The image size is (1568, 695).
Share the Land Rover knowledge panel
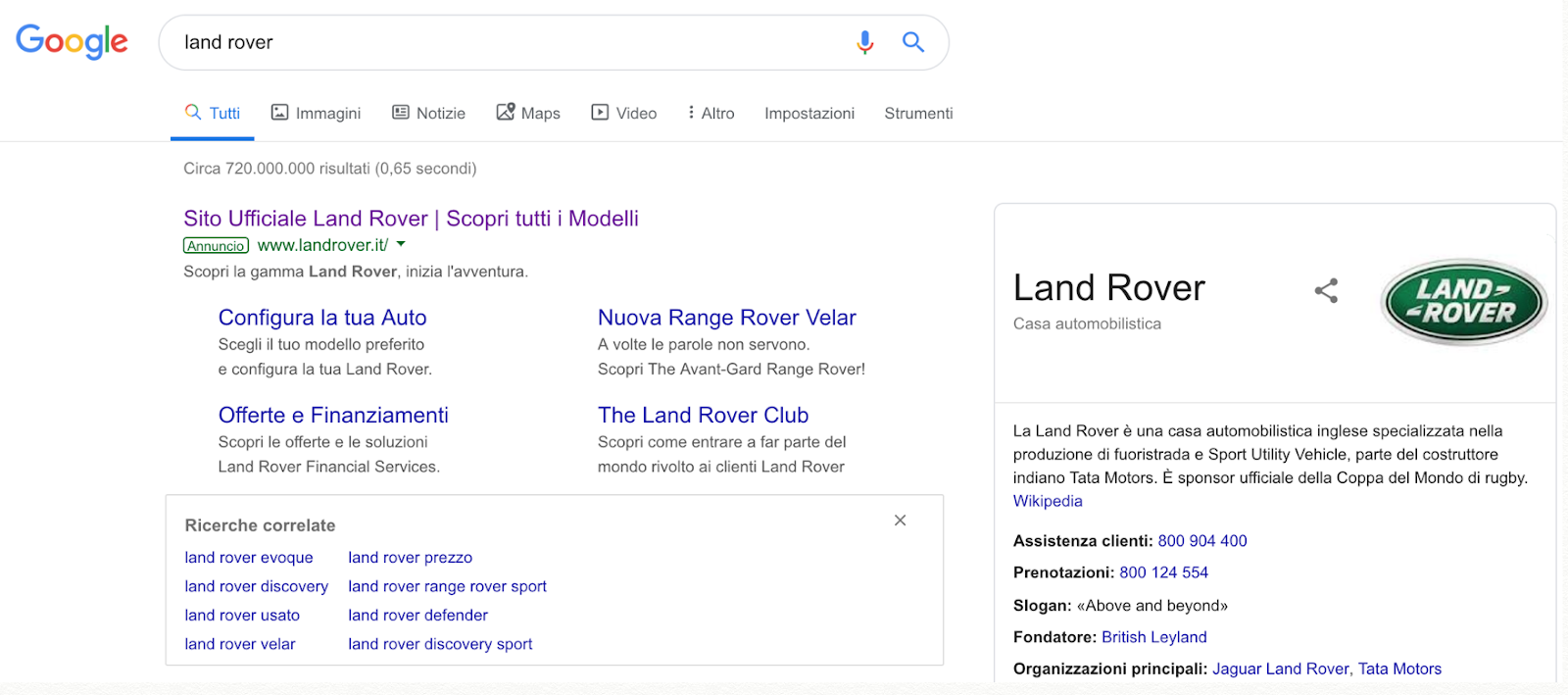[x=1326, y=290]
